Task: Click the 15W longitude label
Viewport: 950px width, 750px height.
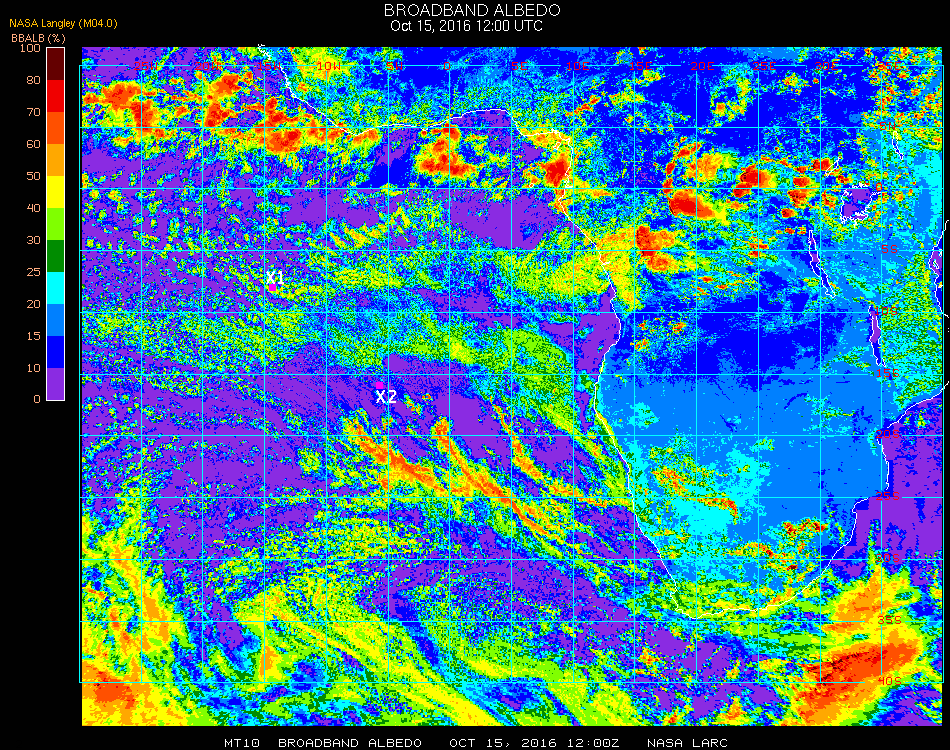Action: point(268,66)
